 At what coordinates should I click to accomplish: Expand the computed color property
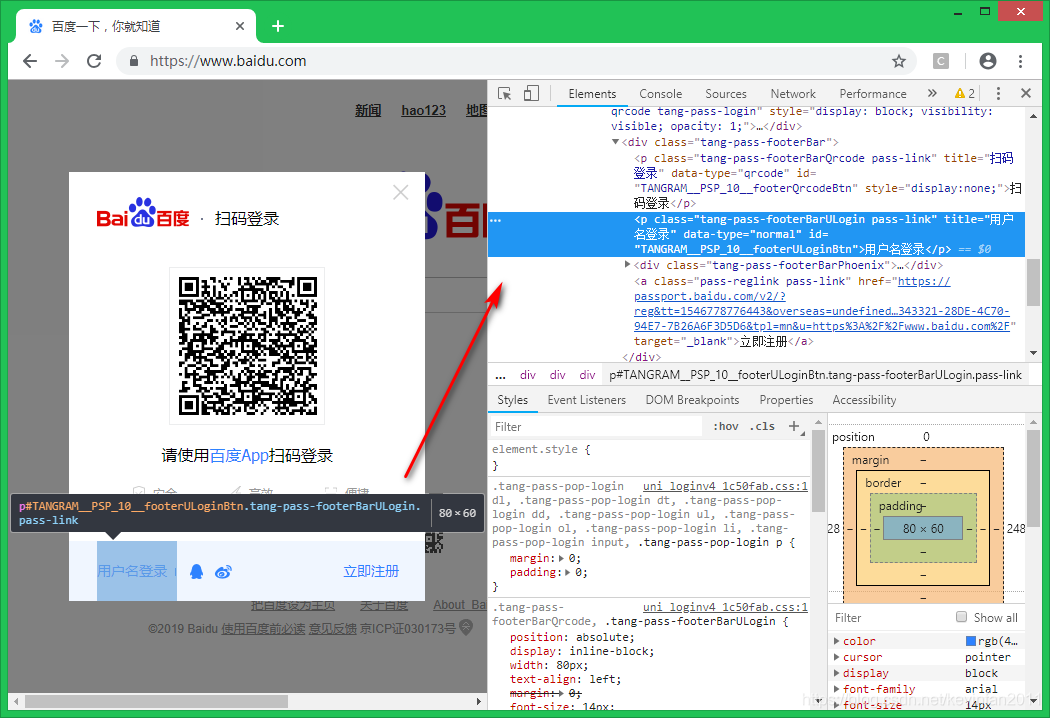click(x=836, y=641)
